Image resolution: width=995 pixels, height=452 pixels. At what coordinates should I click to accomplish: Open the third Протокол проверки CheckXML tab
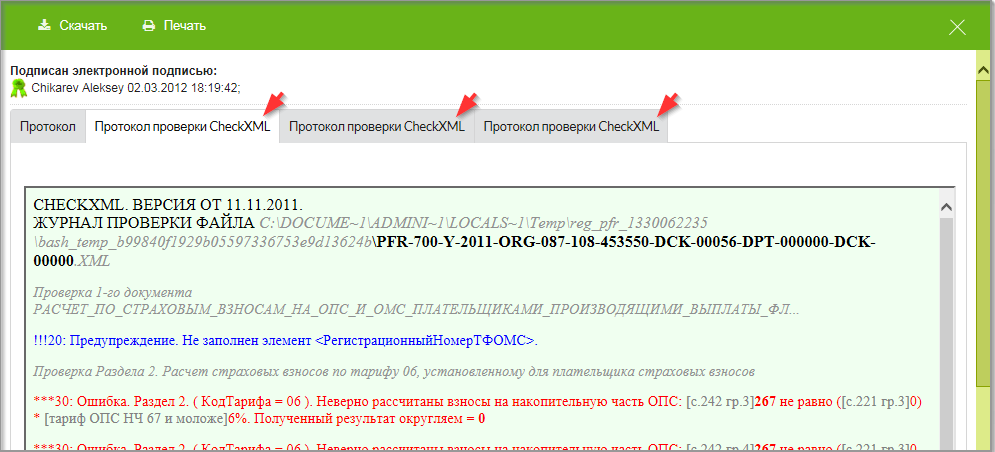[x=572, y=127]
